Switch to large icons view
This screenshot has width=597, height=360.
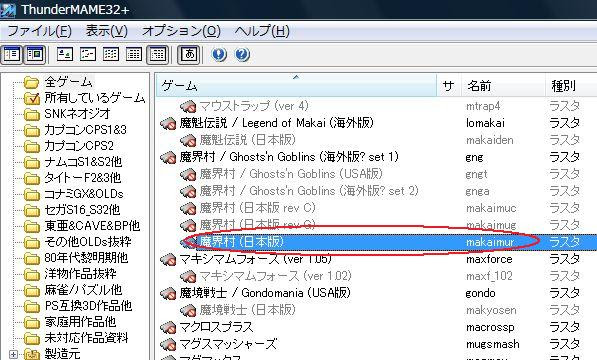click(x=64, y=54)
